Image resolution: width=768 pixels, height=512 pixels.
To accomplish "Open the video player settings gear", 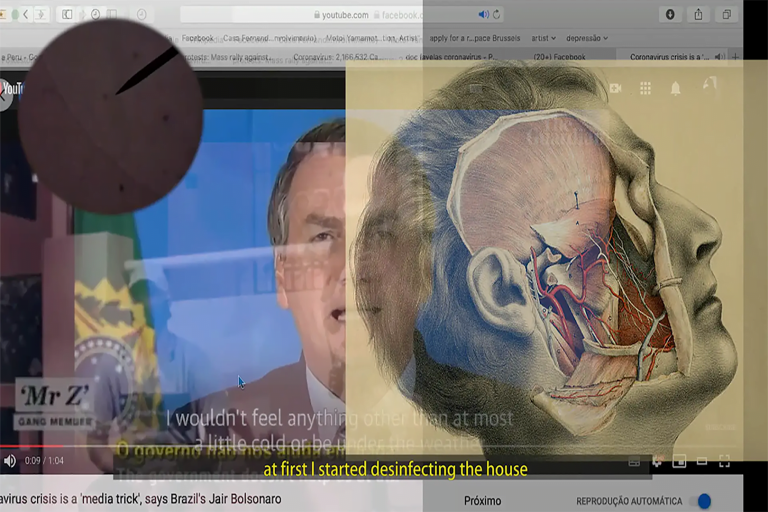I will 657,461.
